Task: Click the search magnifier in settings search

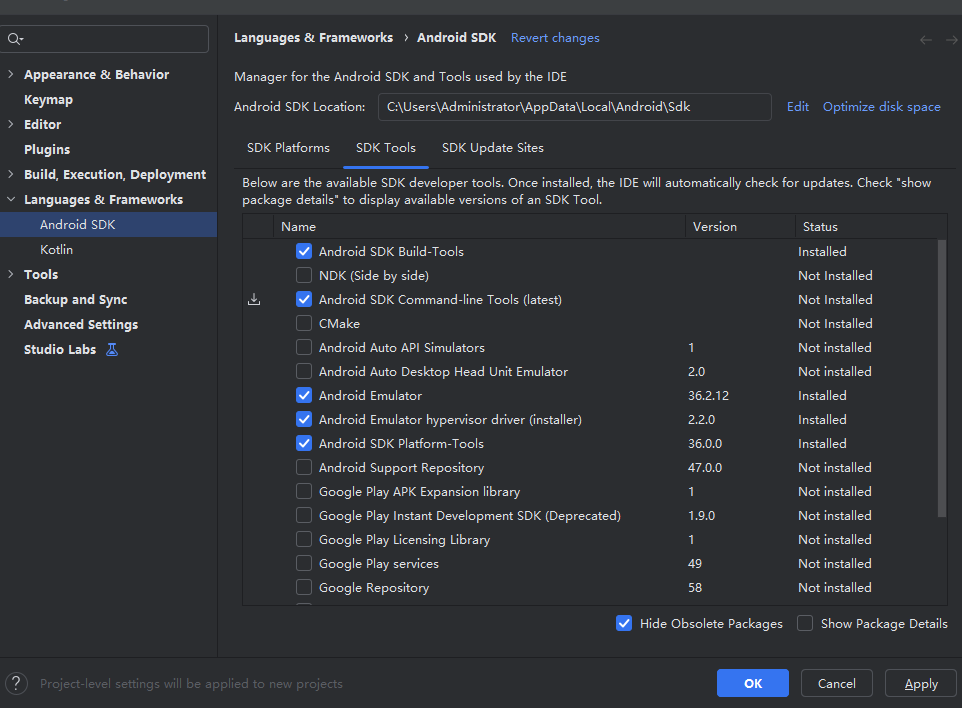Action: click(14, 38)
